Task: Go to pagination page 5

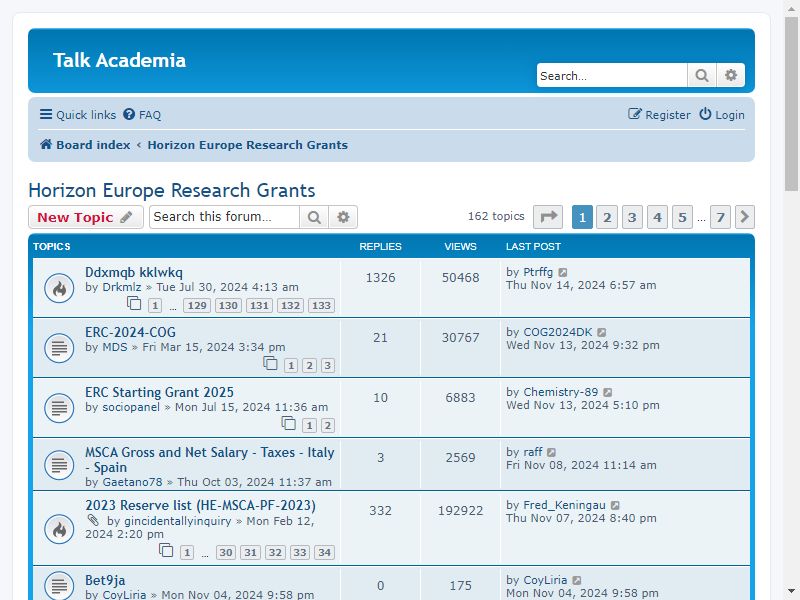Action: pyautogui.click(x=682, y=217)
